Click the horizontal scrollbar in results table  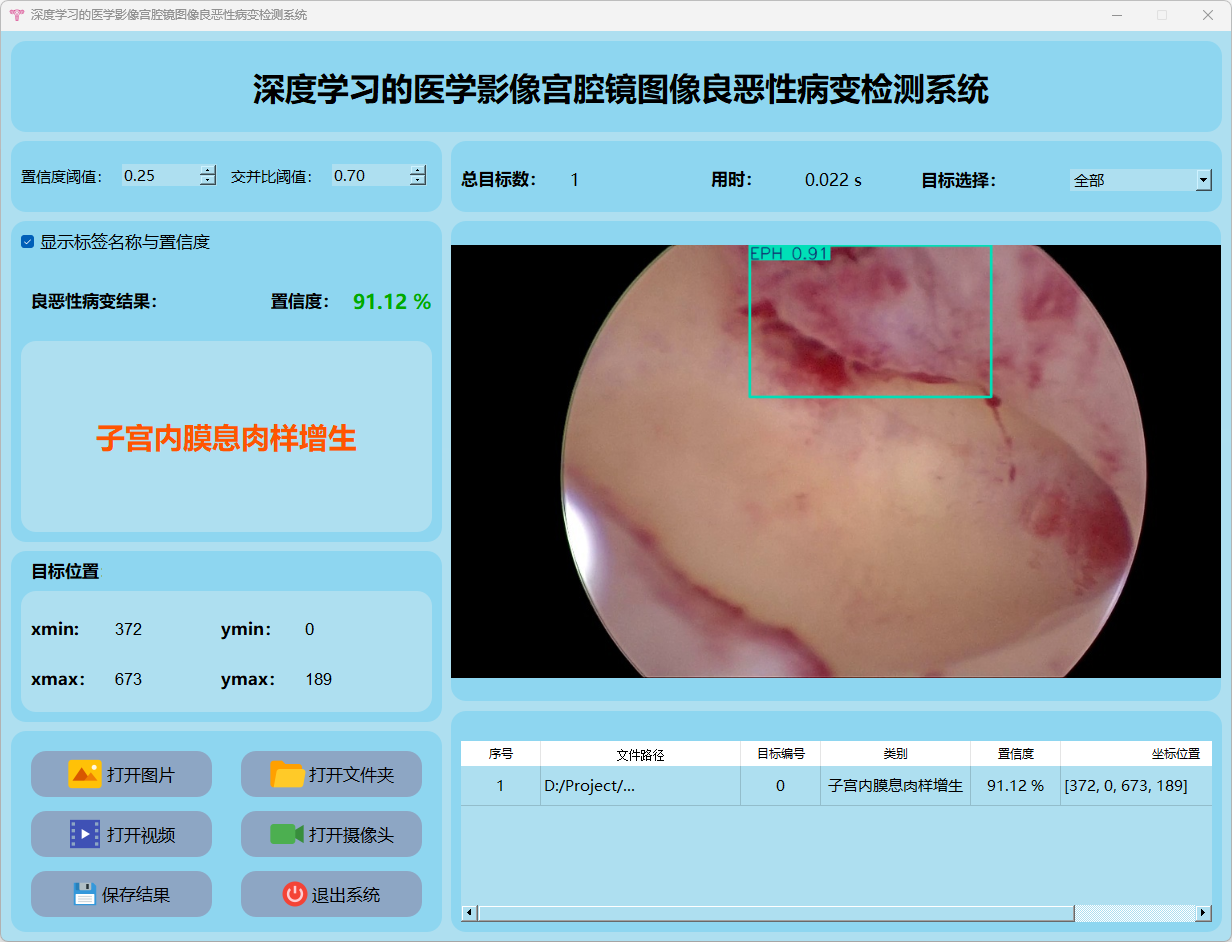click(775, 913)
